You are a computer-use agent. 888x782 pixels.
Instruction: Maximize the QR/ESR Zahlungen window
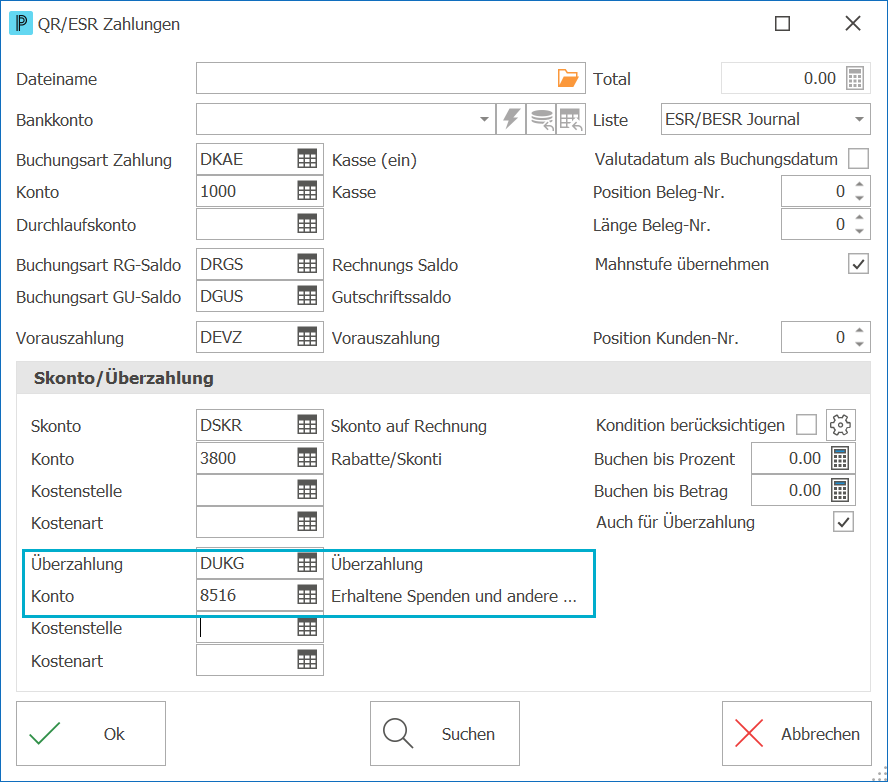[x=782, y=24]
